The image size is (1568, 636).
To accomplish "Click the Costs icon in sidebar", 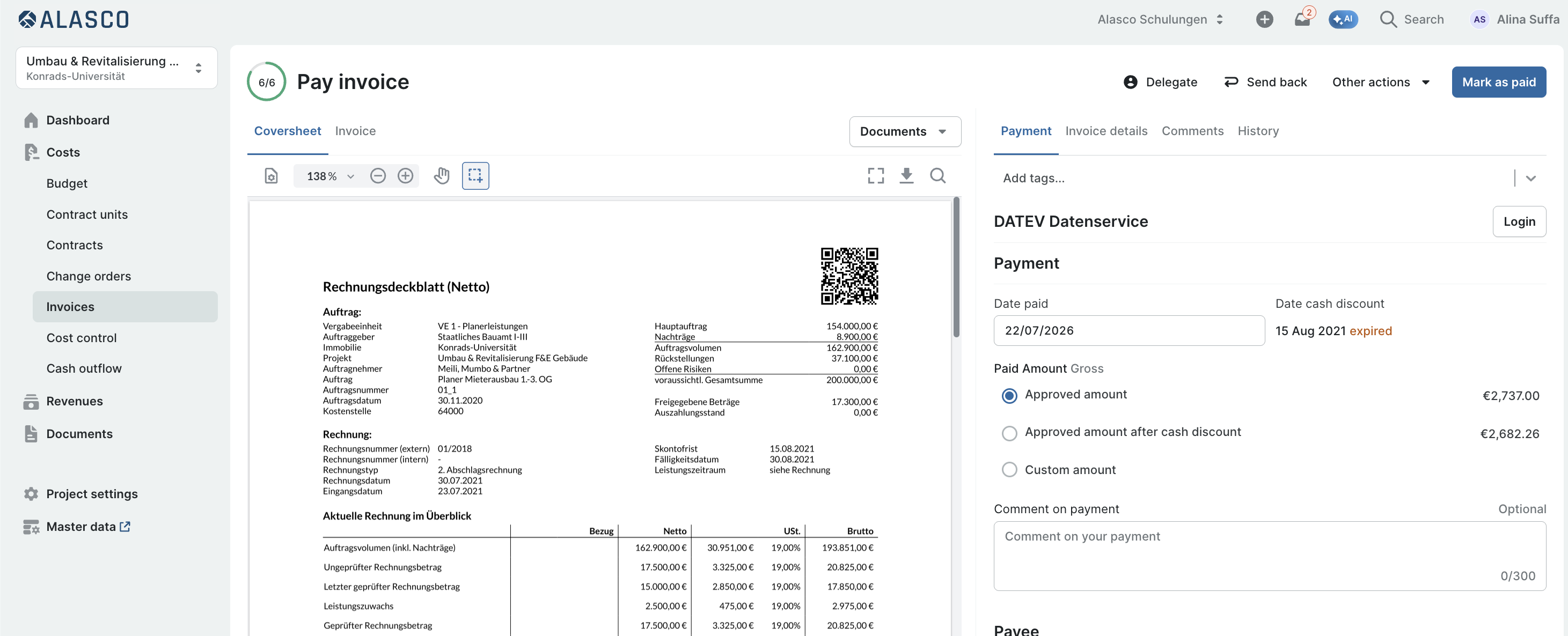I will 31,152.
